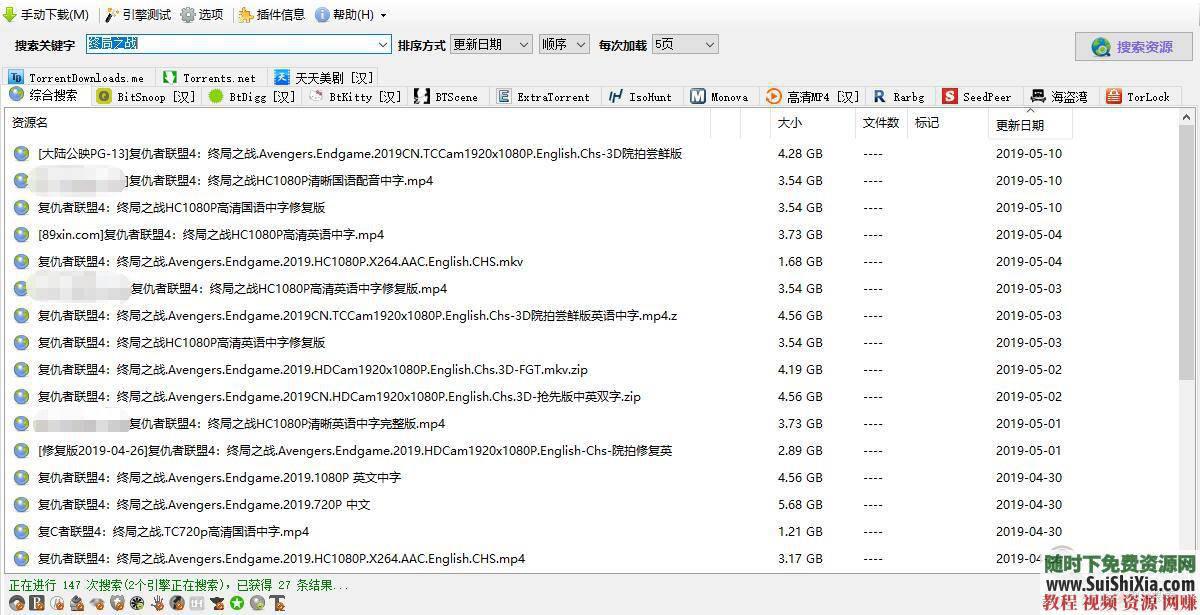
Task: Open options via the gear icon
Action: (x=187, y=14)
